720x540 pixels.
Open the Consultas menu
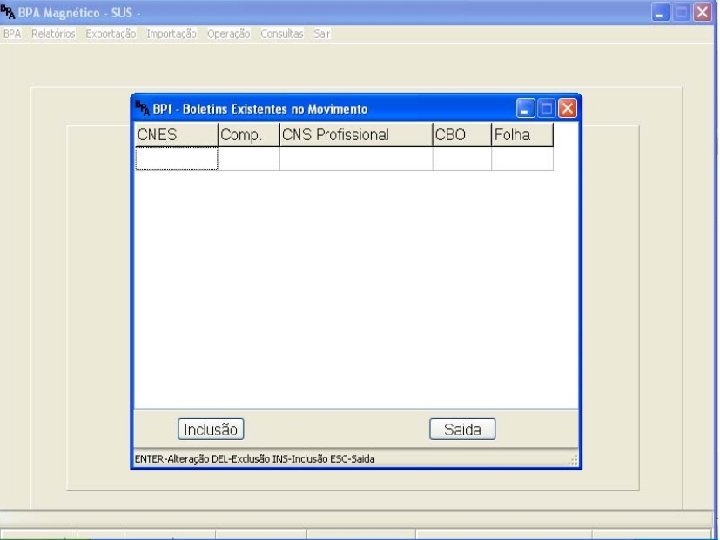coord(281,34)
